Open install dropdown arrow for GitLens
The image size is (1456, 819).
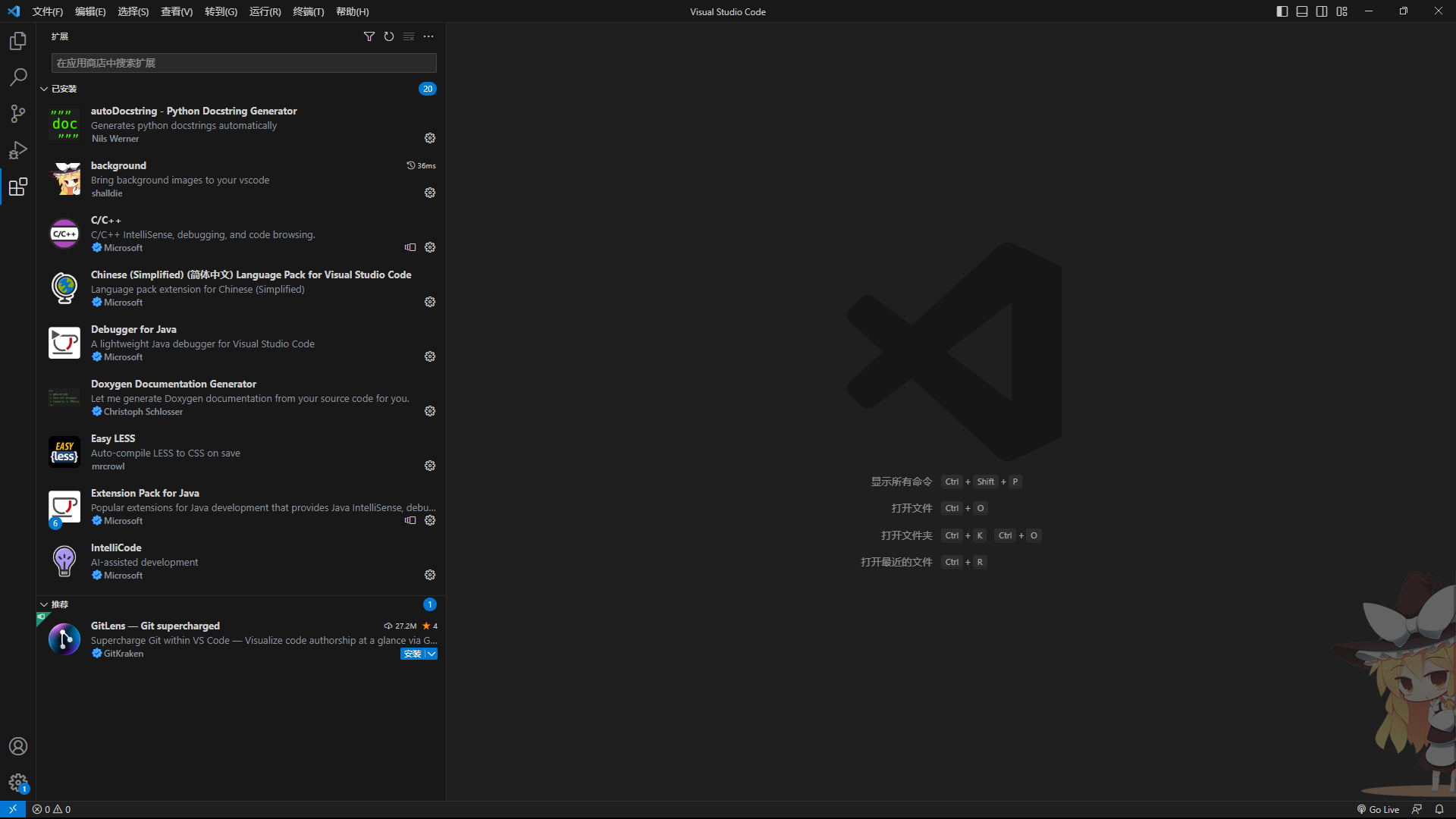(431, 654)
